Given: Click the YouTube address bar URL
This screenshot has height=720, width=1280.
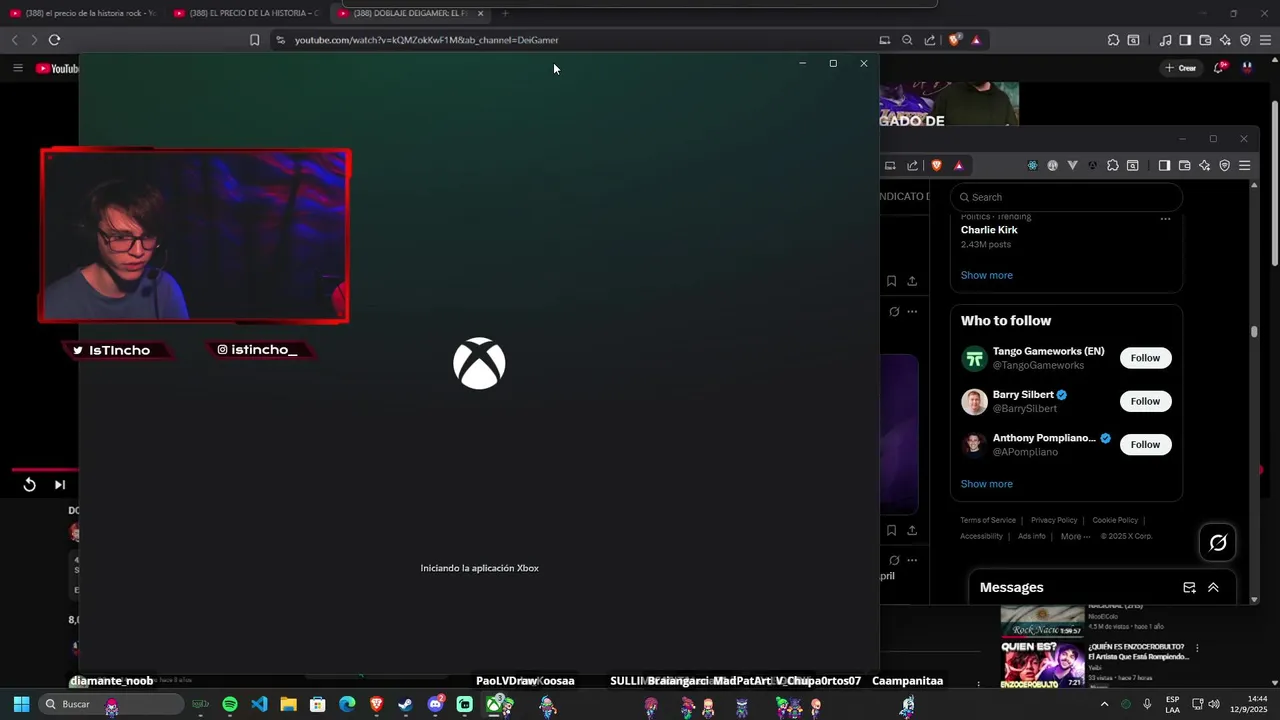Looking at the screenshot, I should tap(426, 40).
